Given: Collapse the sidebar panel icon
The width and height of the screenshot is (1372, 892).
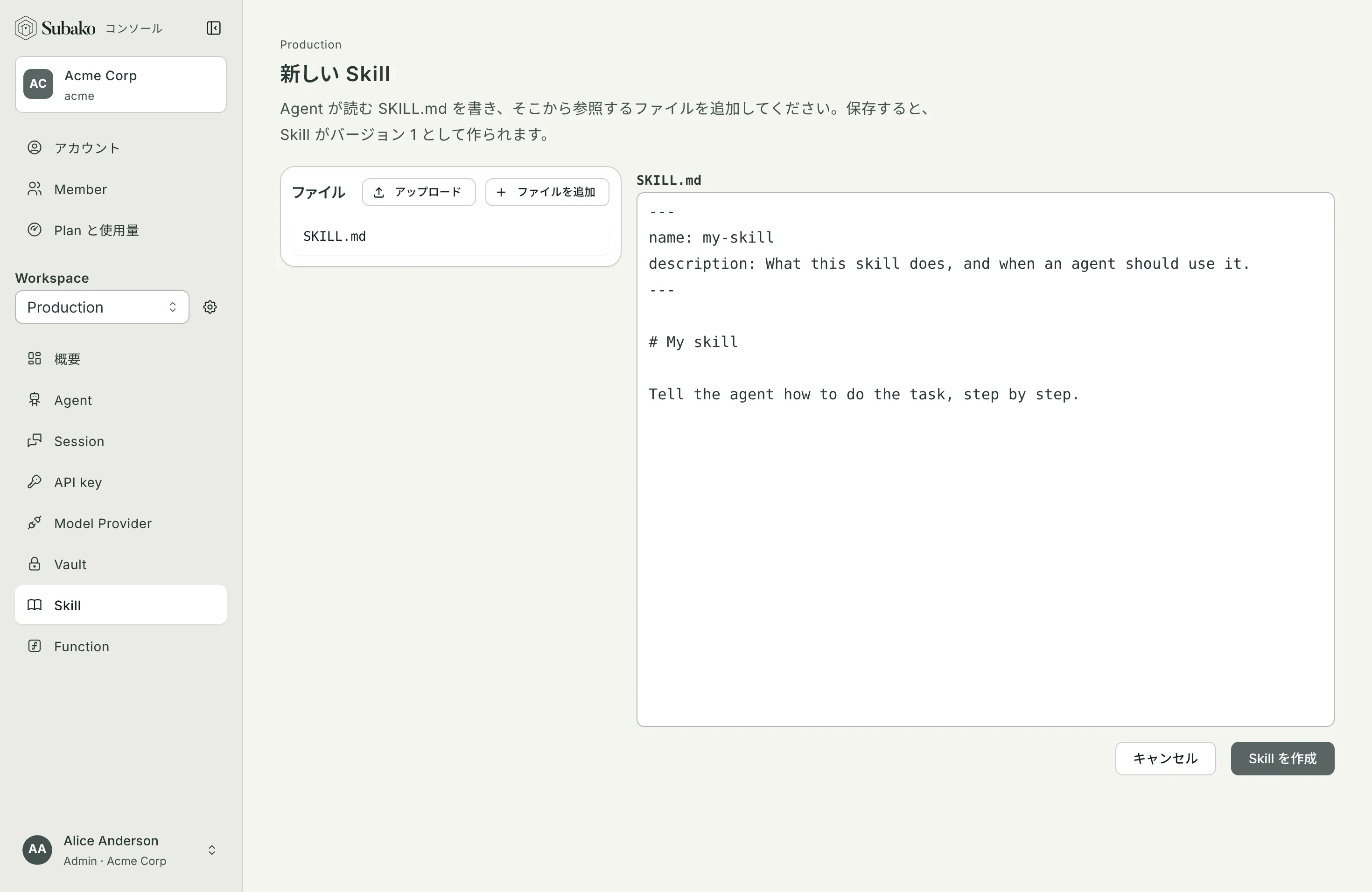Looking at the screenshot, I should (x=213, y=28).
